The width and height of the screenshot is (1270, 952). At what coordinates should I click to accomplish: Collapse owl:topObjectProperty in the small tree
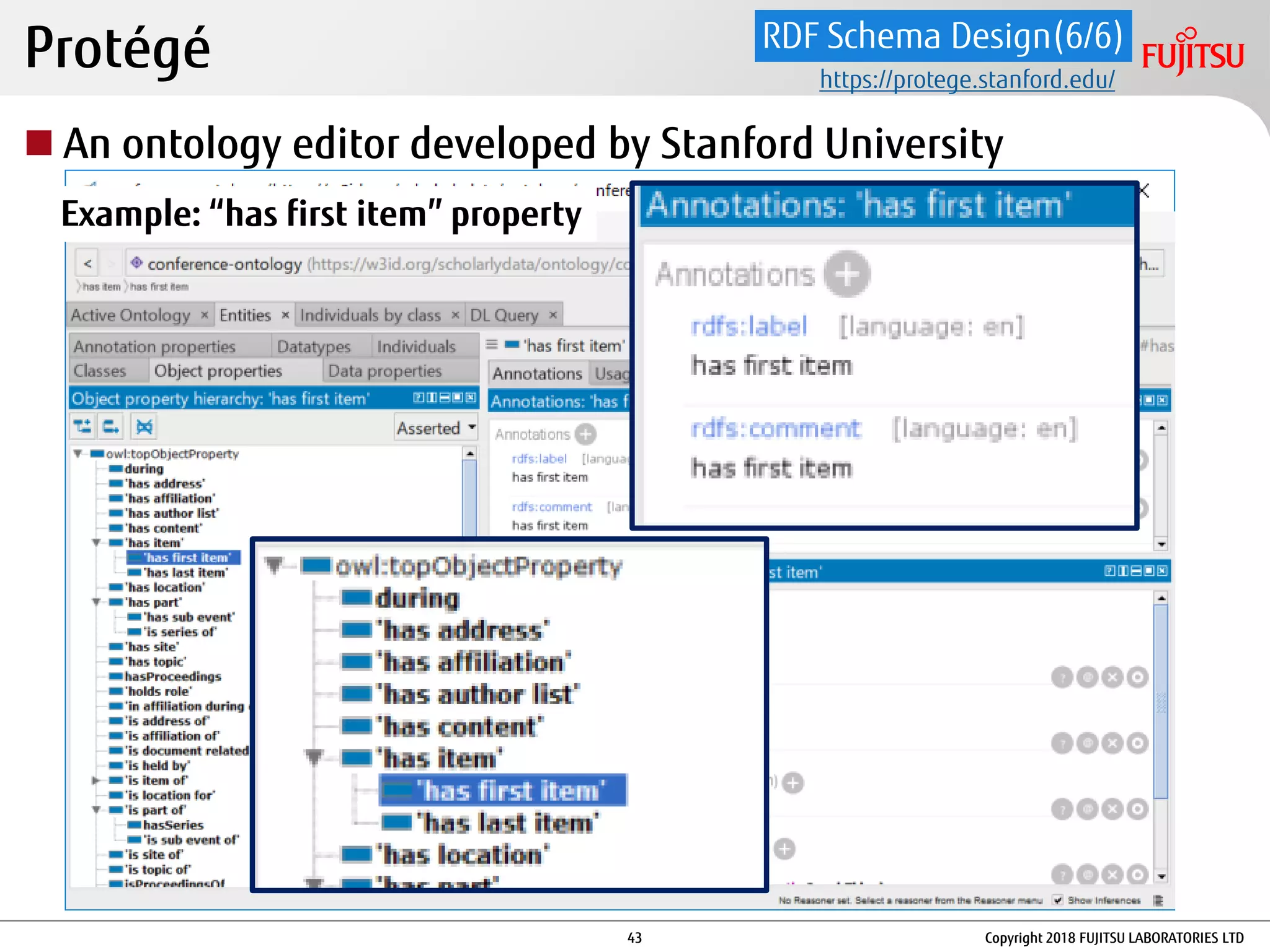click(x=78, y=454)
